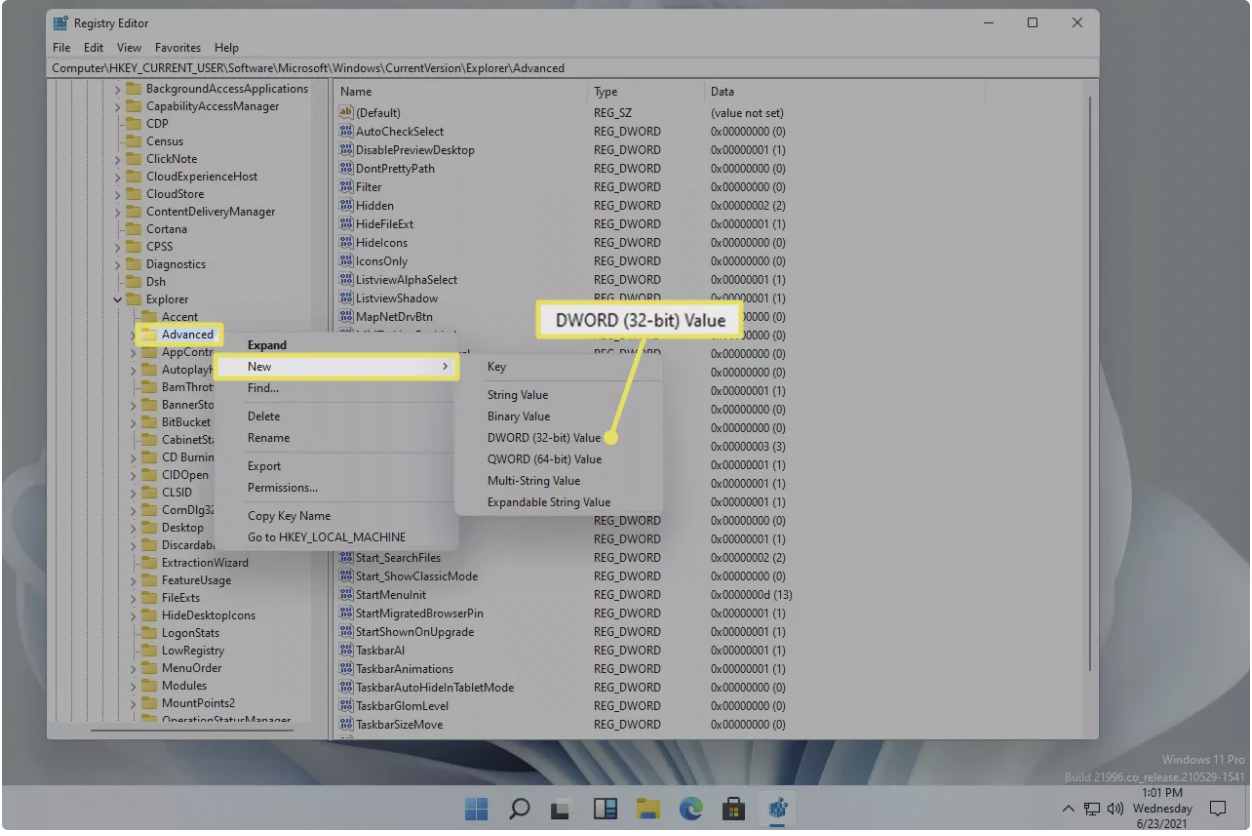
Task: Expand the FeatureUsage tree node
Action: (134, 581)
